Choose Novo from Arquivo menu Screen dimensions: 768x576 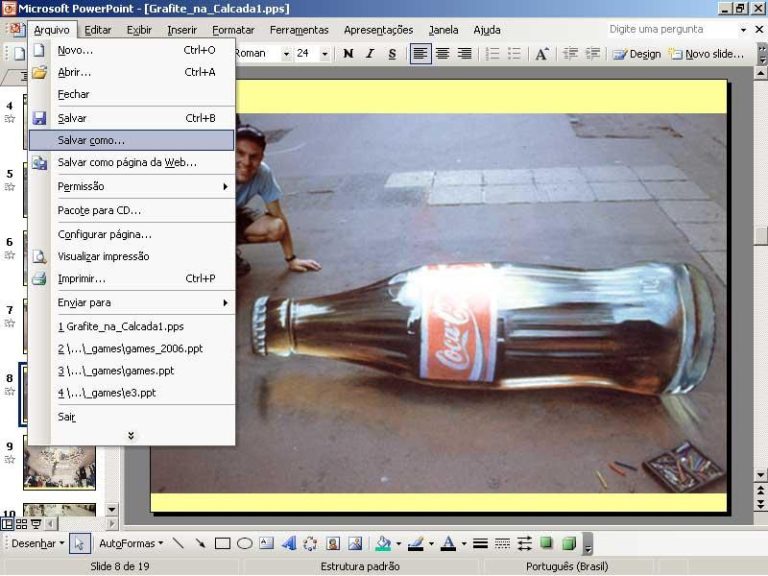click(131, 50)
